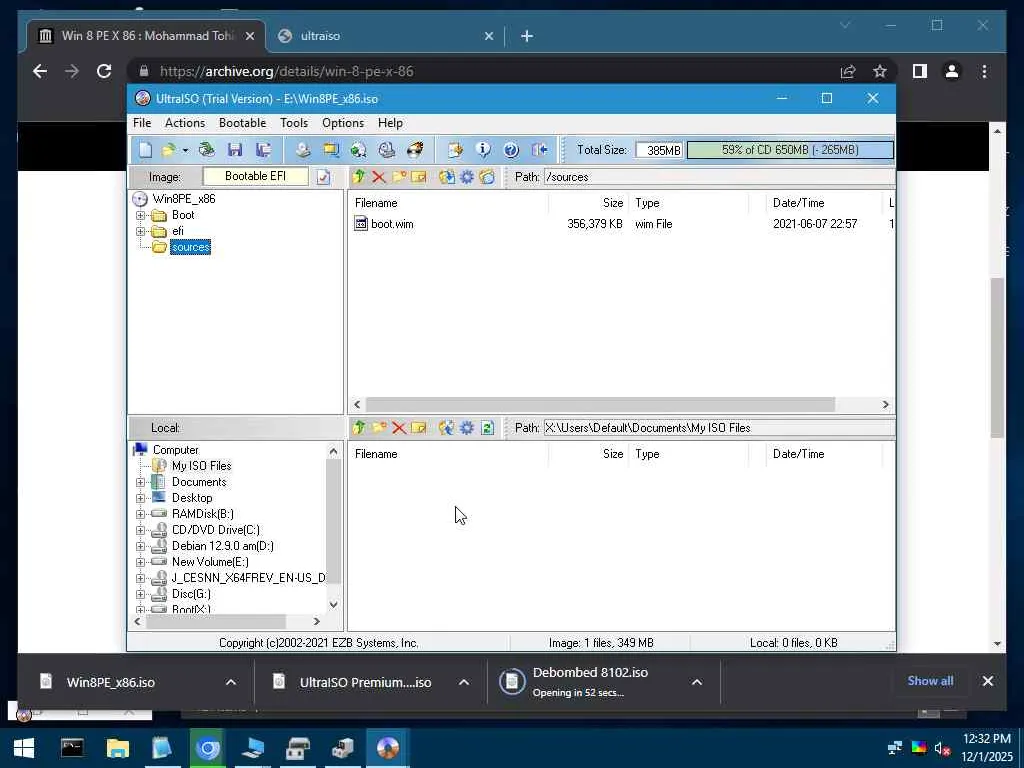This screenshot has width=1024, height=768.
Task: Click green Refresh icon in Local pane toolbar
Action: tap(487, 428)
